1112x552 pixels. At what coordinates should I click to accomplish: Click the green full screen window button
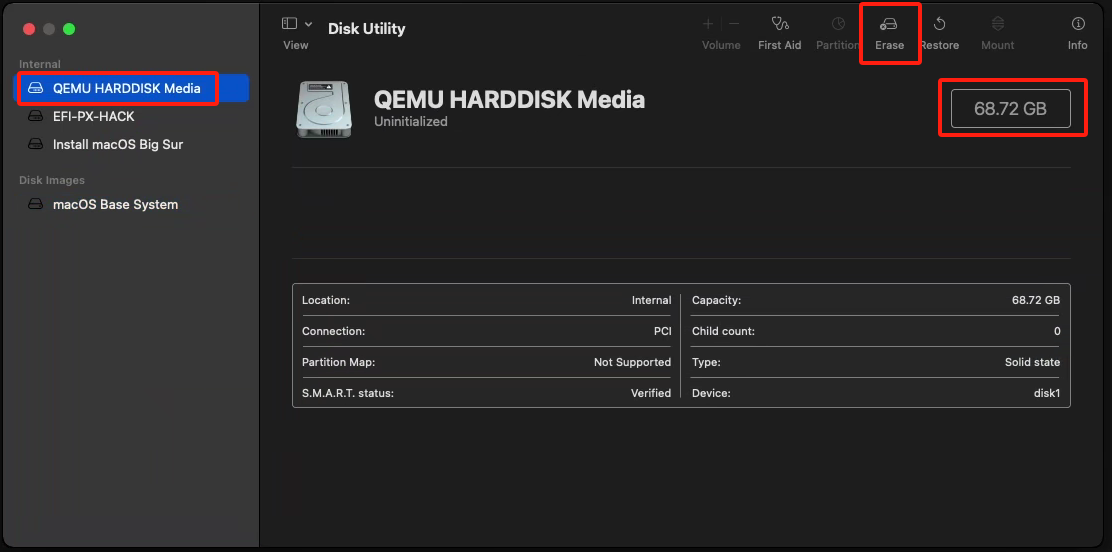click(69, 29)
